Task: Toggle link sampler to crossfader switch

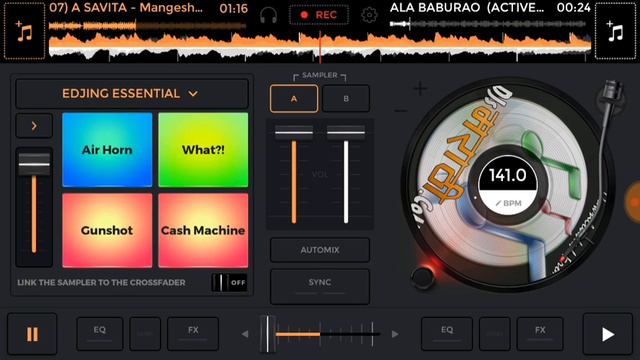Action: (x=229, y=282)
